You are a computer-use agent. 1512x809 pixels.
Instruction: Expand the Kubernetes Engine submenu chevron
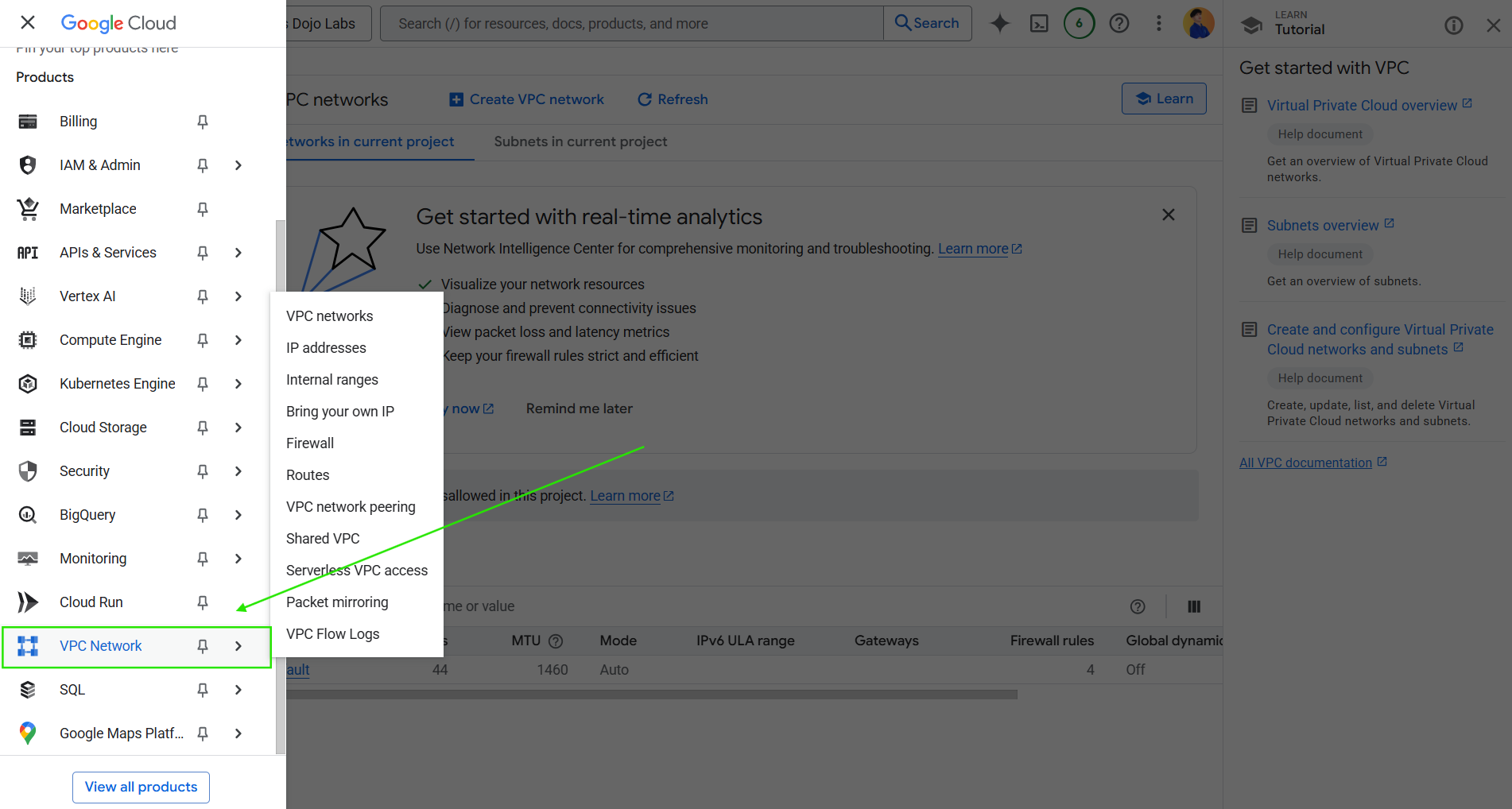click(238, 384)
